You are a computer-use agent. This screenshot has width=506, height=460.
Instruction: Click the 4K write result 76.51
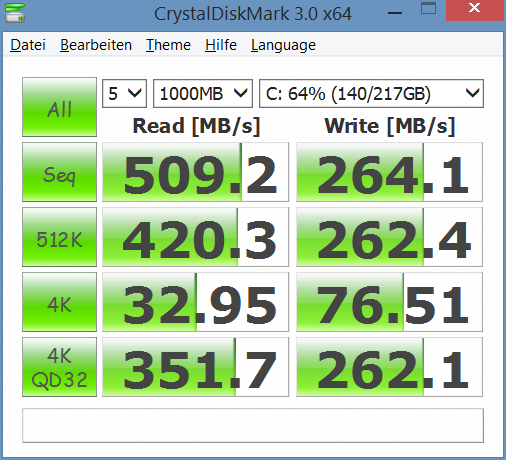pyautogui.click(x=389, y=302)
